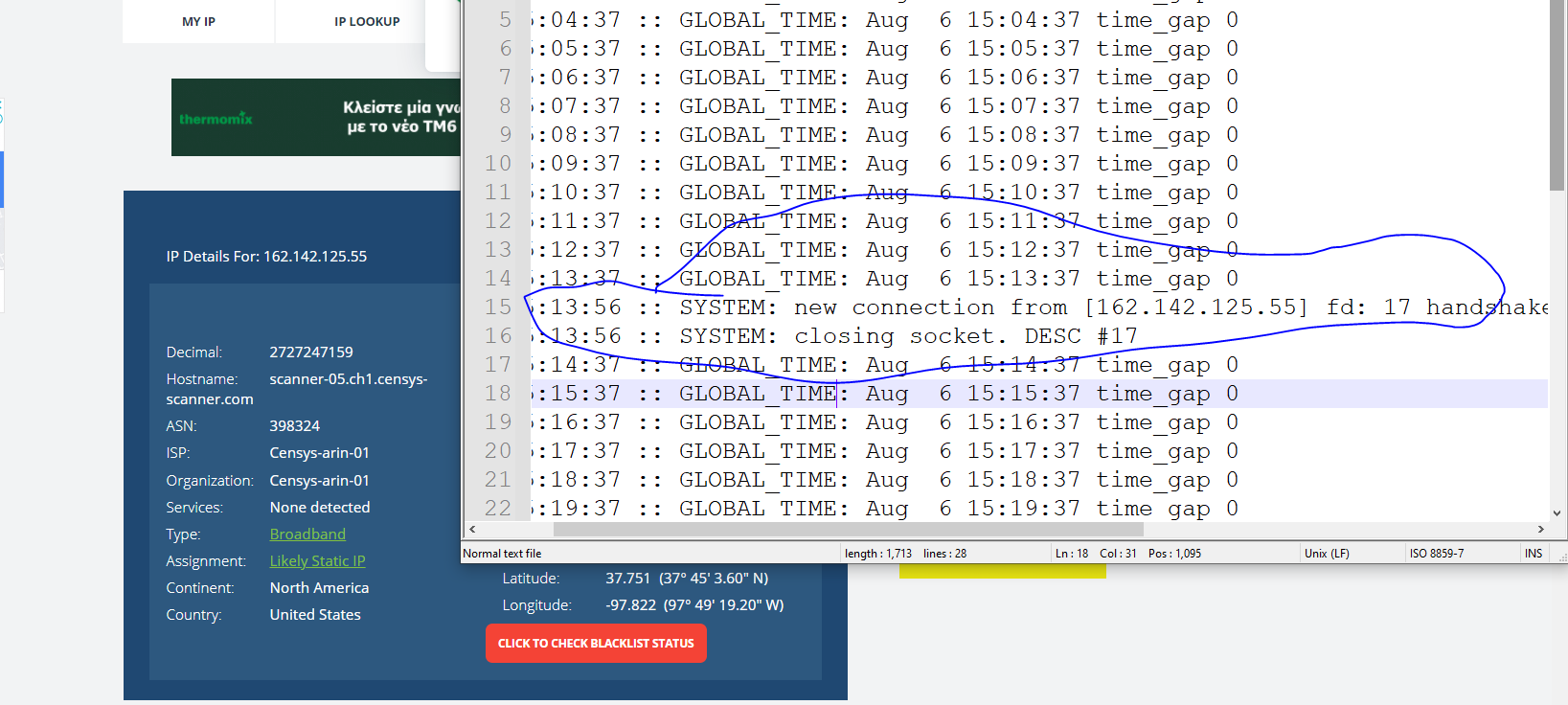Click Latitude value 37.751
Viewport: 1568px width, 705px height.
pyautogui.click(x=627, y=578)
